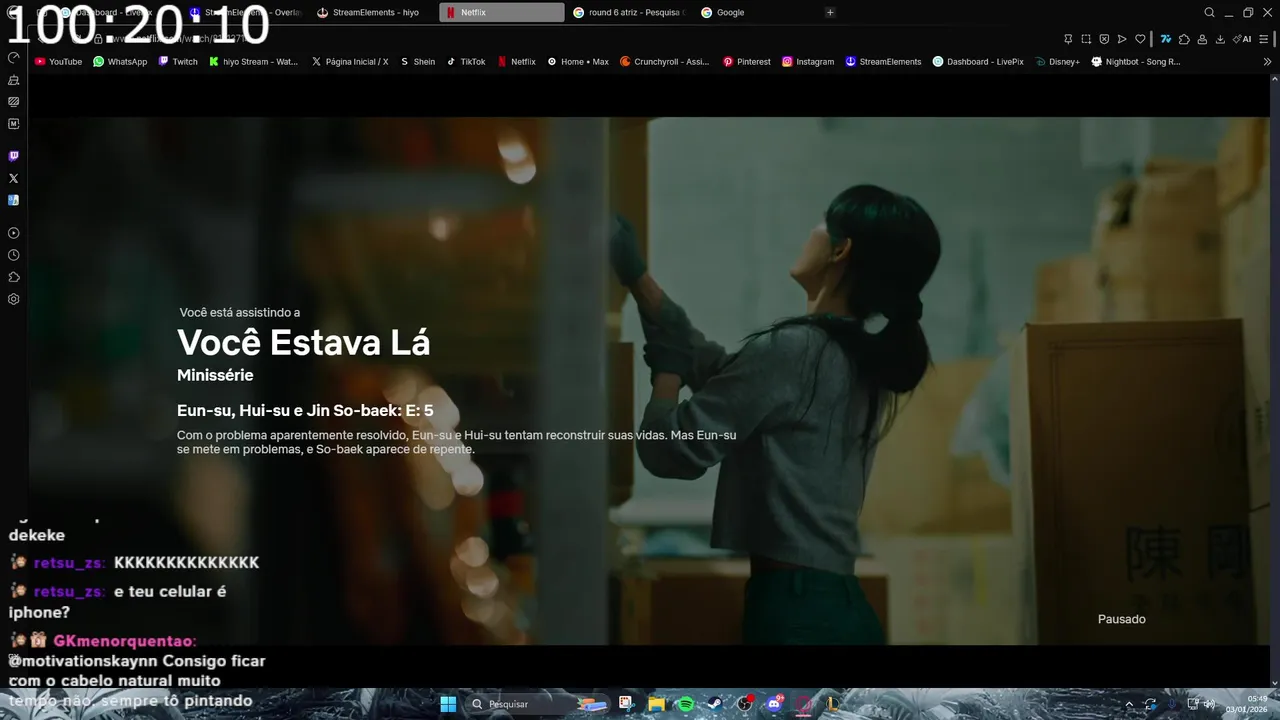Open the WhatsApp bookmark
Viewport: 1280px width, 720px height.
(x=120, y=61)
